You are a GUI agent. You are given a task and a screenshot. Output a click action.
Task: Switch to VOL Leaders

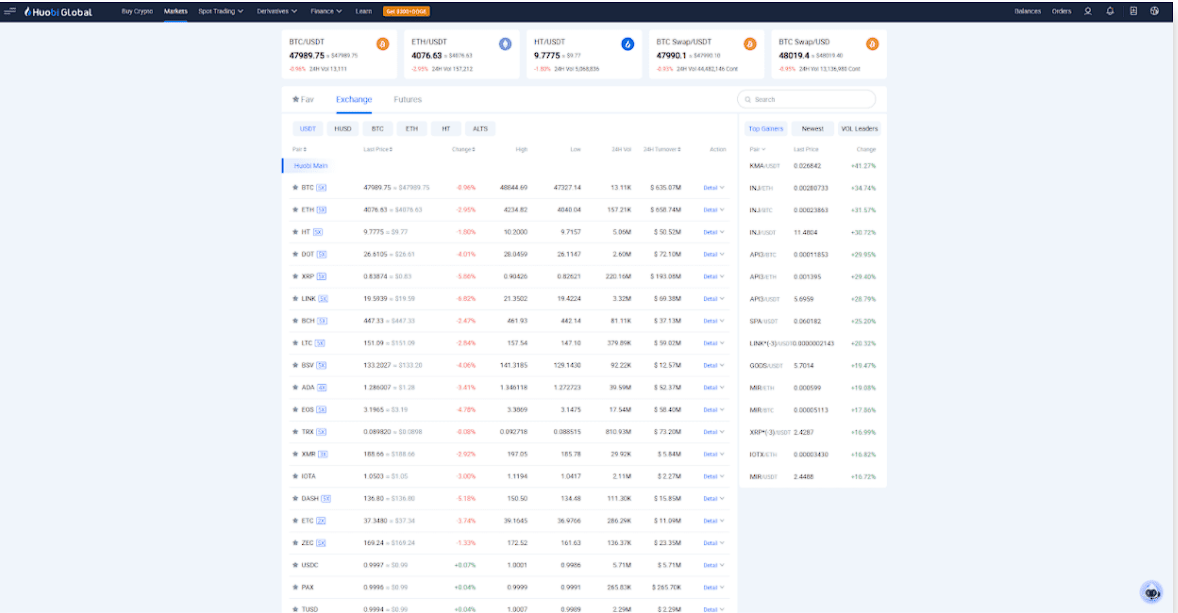[859, 128]
